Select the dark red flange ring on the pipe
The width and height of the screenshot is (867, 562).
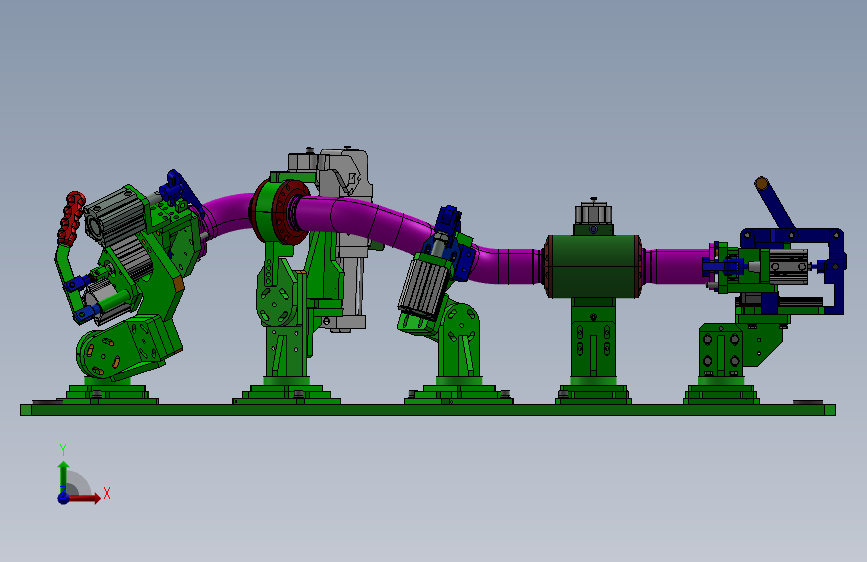click(x=289, y=211)
